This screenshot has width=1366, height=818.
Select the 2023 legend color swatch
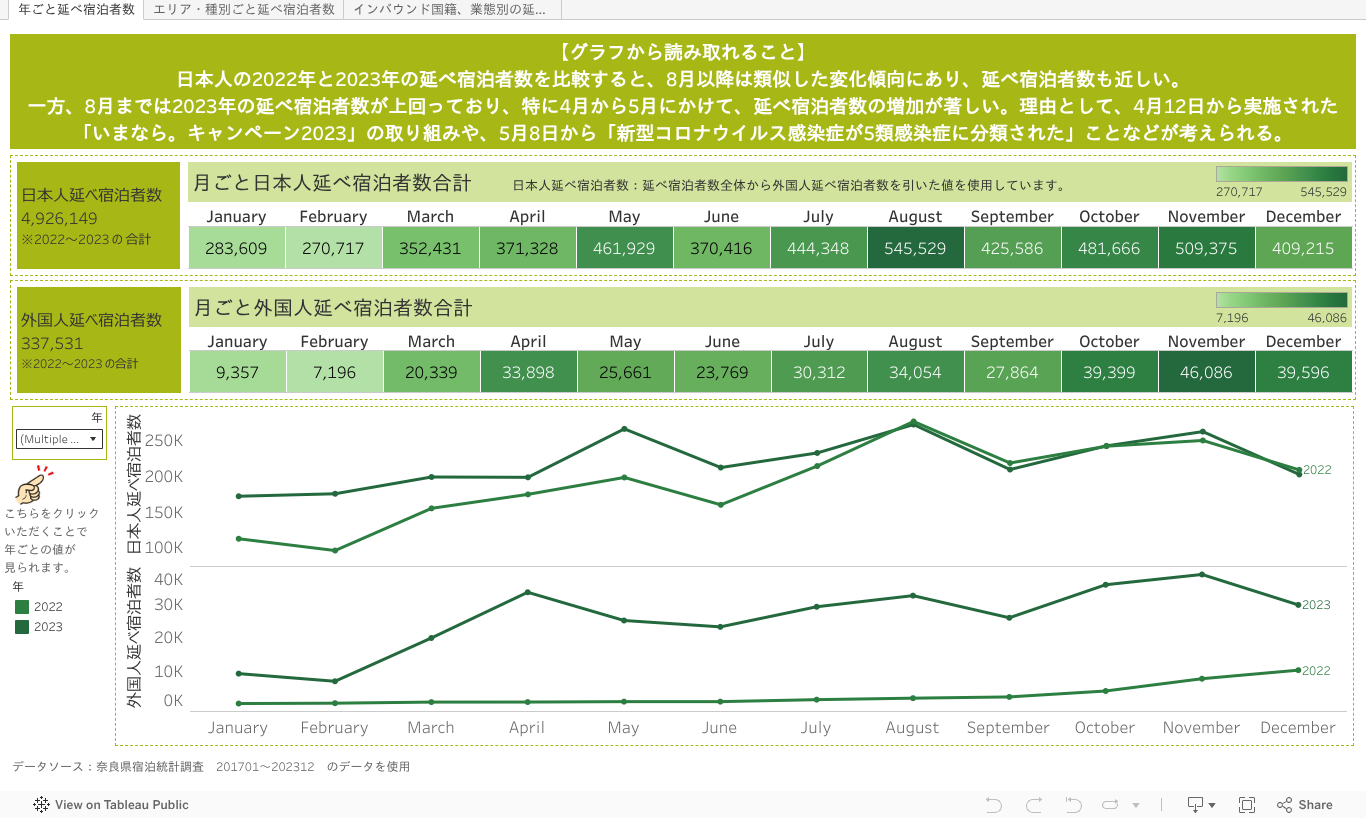21,627
